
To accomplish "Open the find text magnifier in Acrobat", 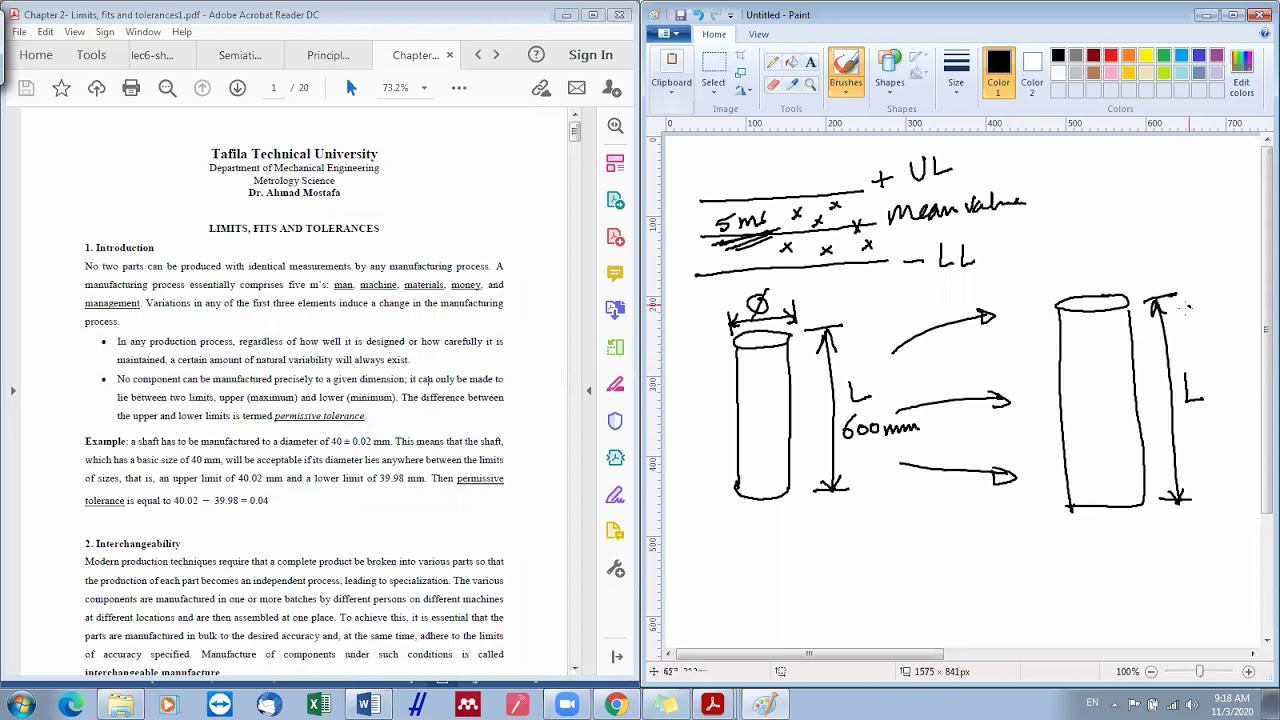I will pyautogui.click(x=167, y=88).
